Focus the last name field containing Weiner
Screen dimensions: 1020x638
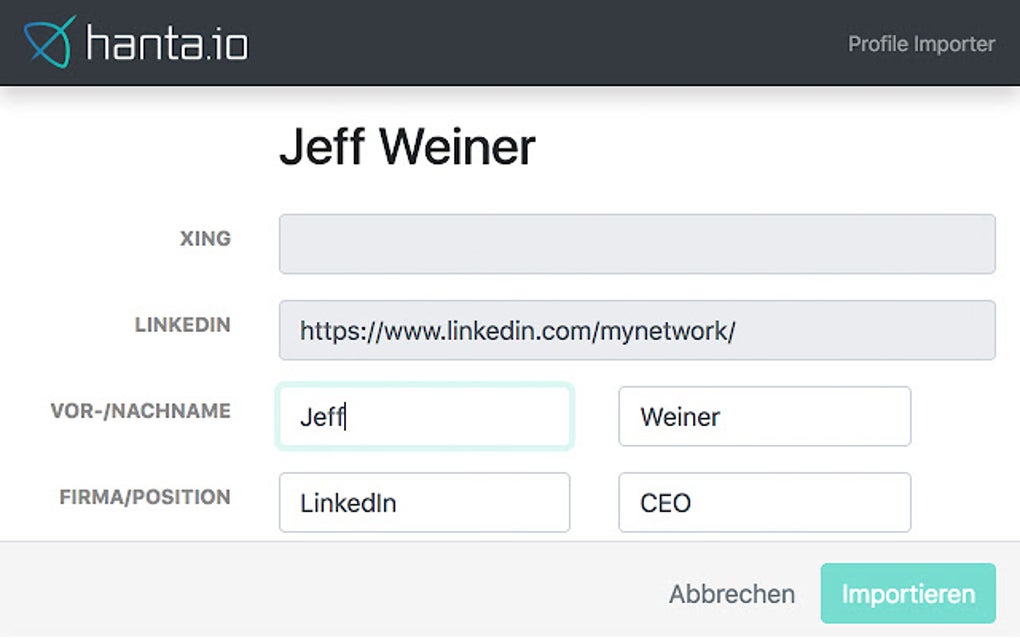coord(764,416)
